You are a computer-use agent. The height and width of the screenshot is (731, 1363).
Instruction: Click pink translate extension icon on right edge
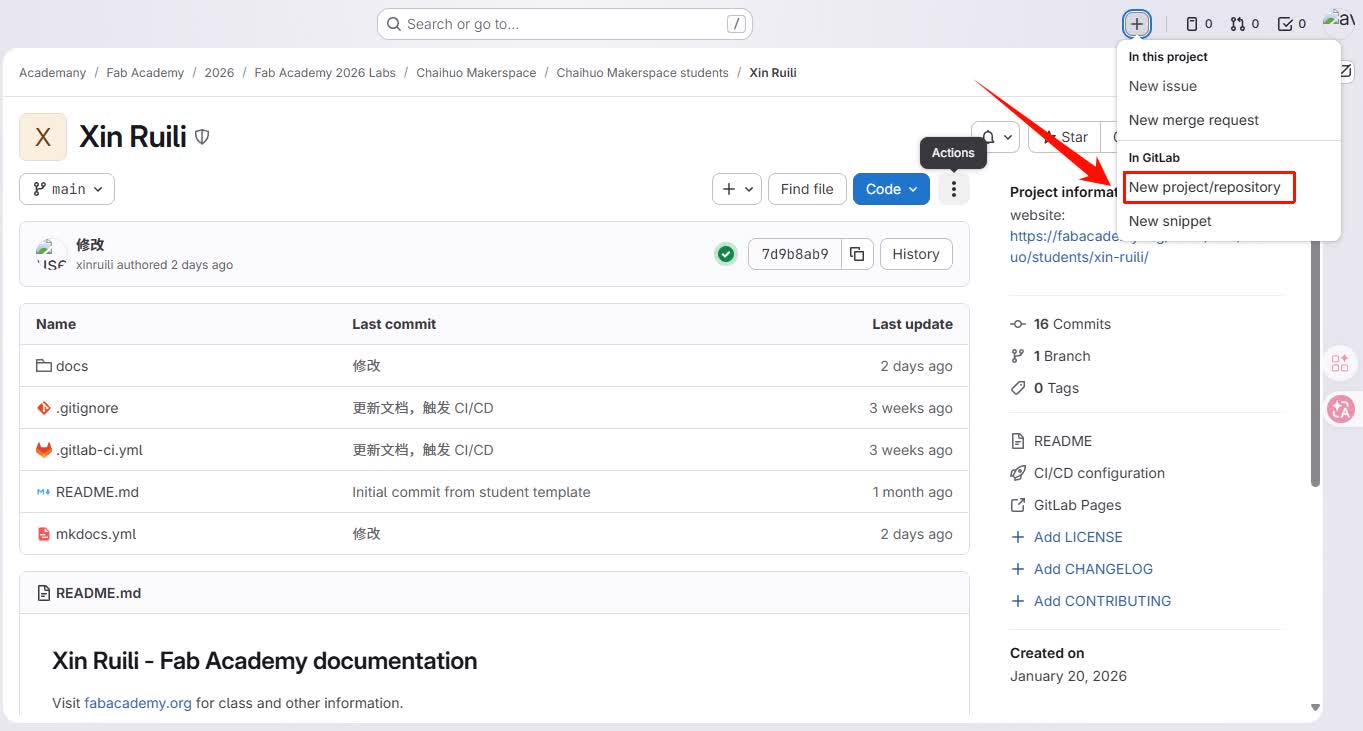coord(1340,408)
